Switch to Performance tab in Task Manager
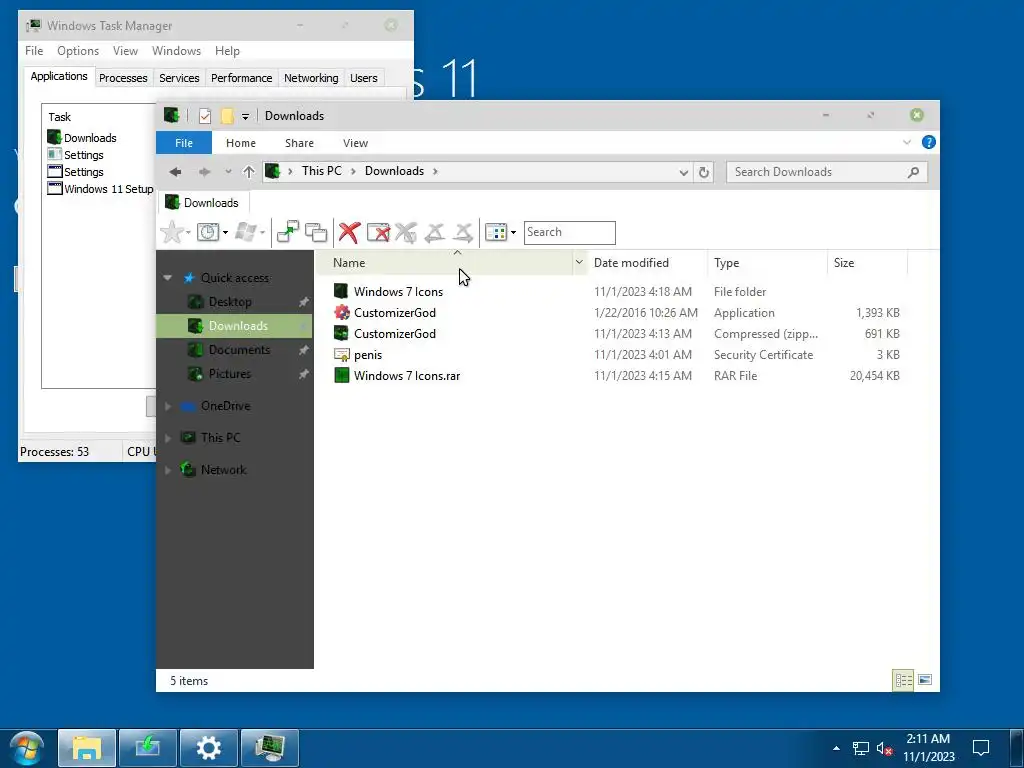1024x768 pixels. (242, 78)
